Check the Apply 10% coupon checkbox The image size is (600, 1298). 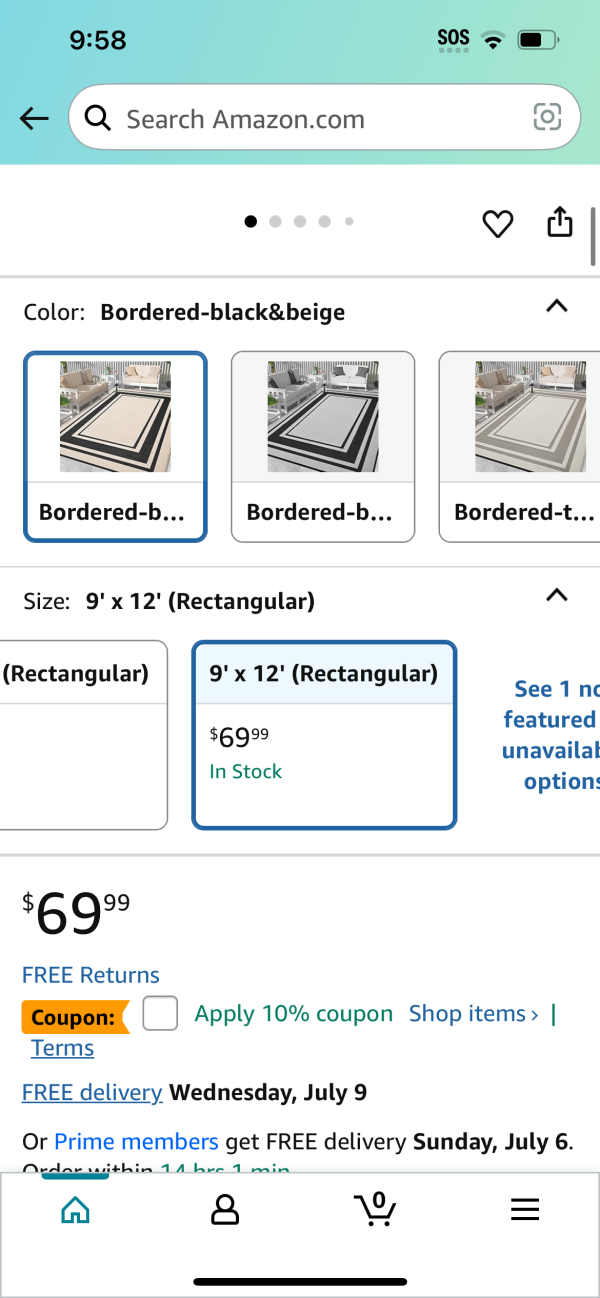(x=160, y=1014)
